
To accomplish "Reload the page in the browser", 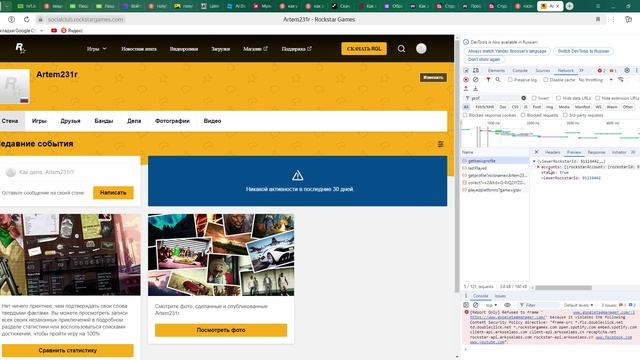I will (x=27, y=19).
